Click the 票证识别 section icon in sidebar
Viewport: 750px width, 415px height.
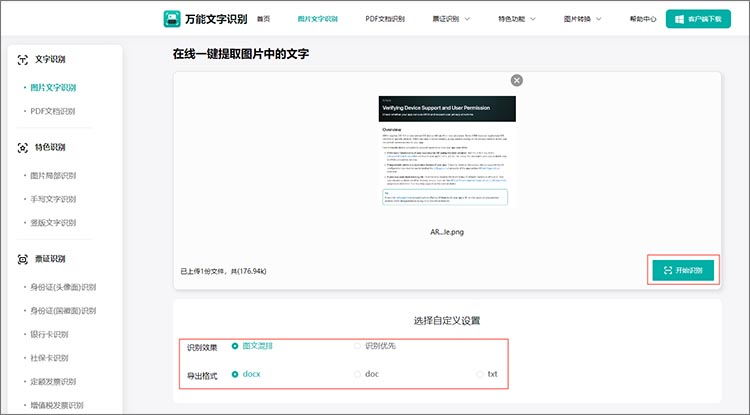pyautogui.click(x=22, y=259)
